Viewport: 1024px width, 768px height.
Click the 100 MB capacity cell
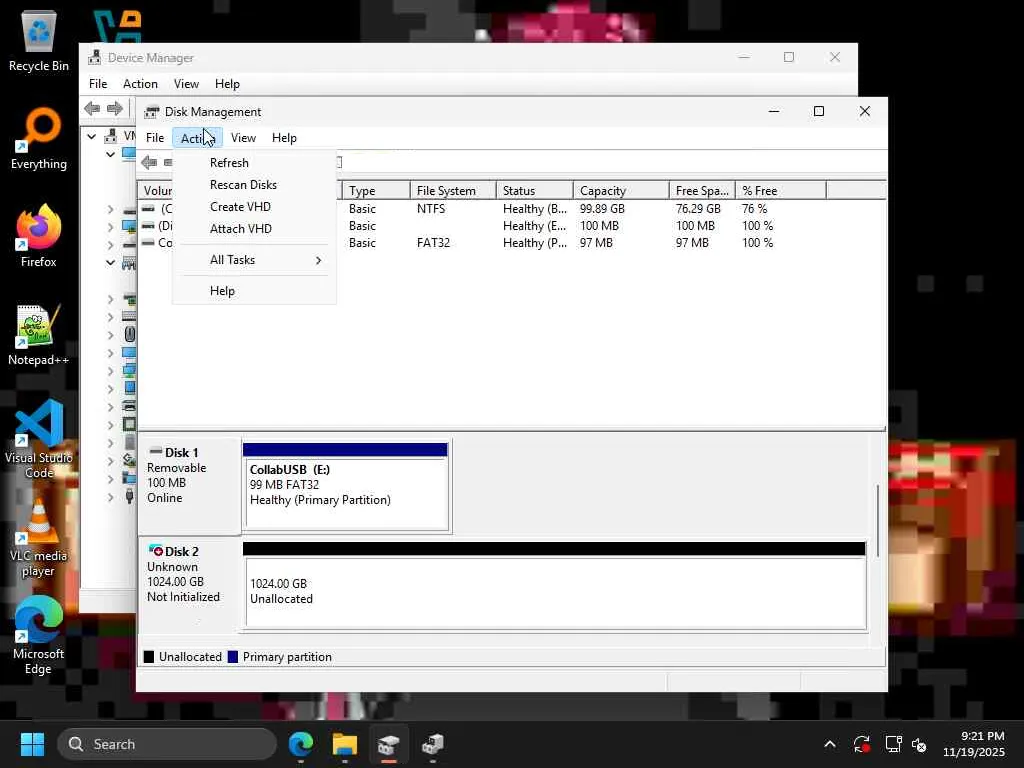click(x=599, y=226)
